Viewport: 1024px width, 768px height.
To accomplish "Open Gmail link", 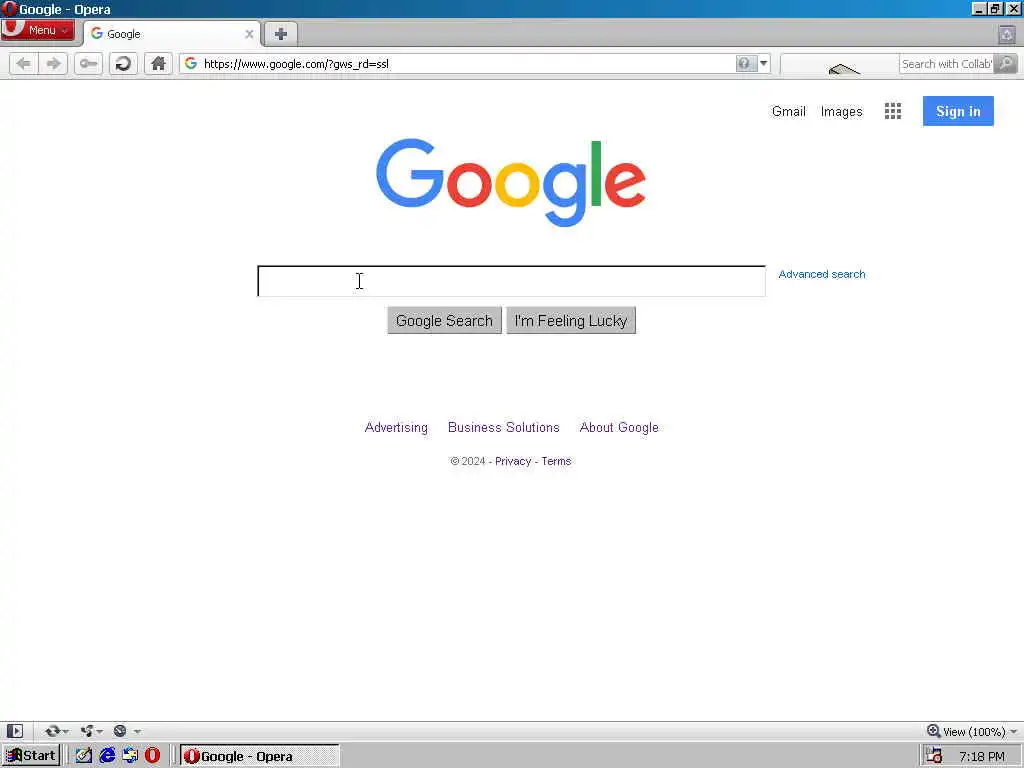I will click(788, 112).
